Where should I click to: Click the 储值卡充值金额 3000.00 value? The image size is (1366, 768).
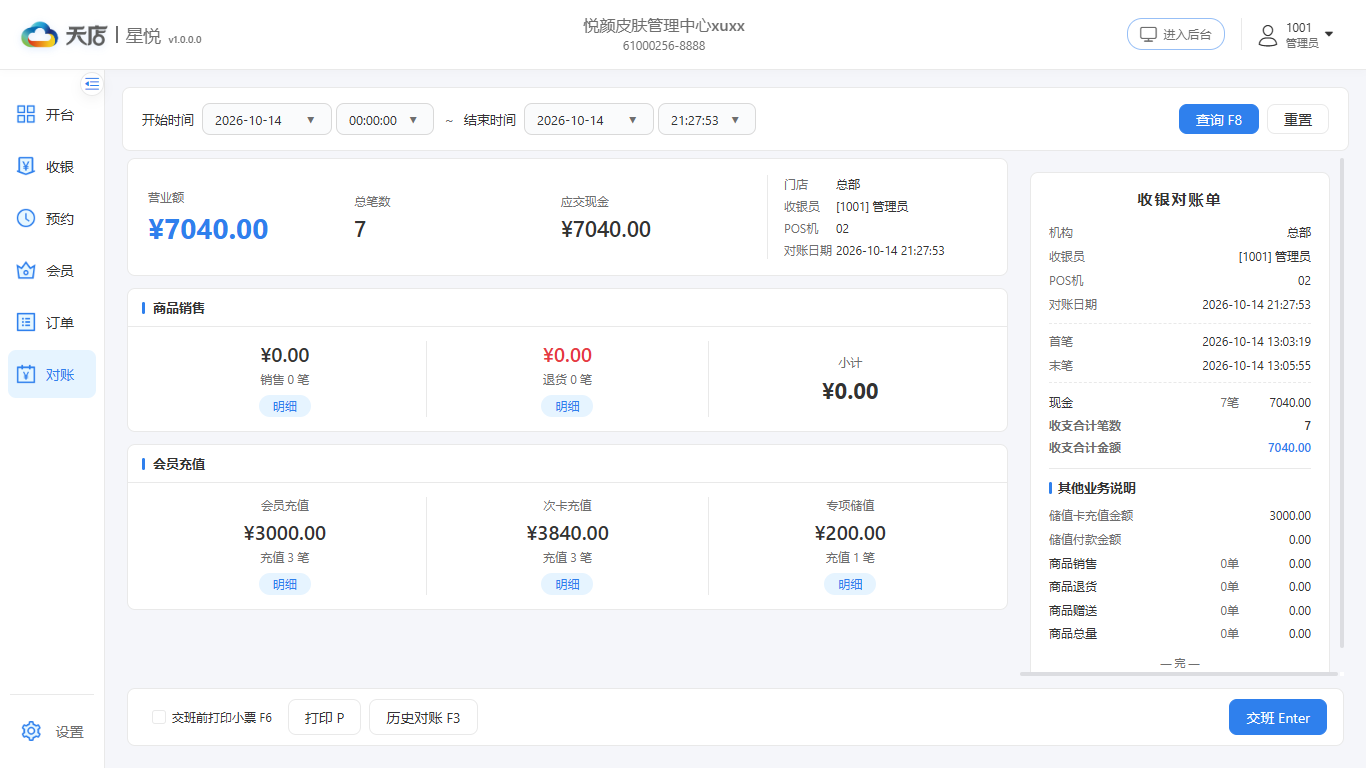(1290, 516)
